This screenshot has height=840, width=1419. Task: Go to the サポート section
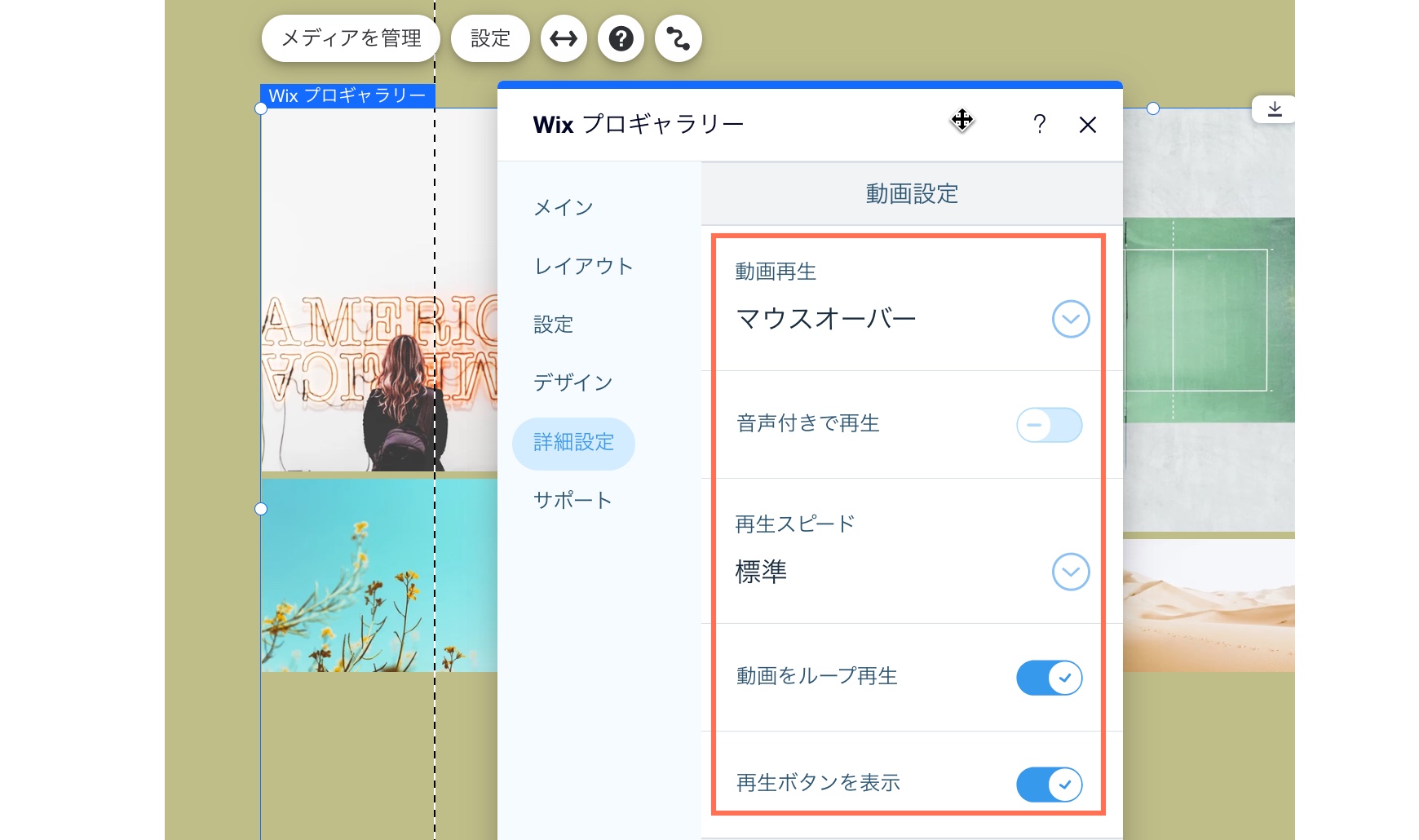[572, 500]
